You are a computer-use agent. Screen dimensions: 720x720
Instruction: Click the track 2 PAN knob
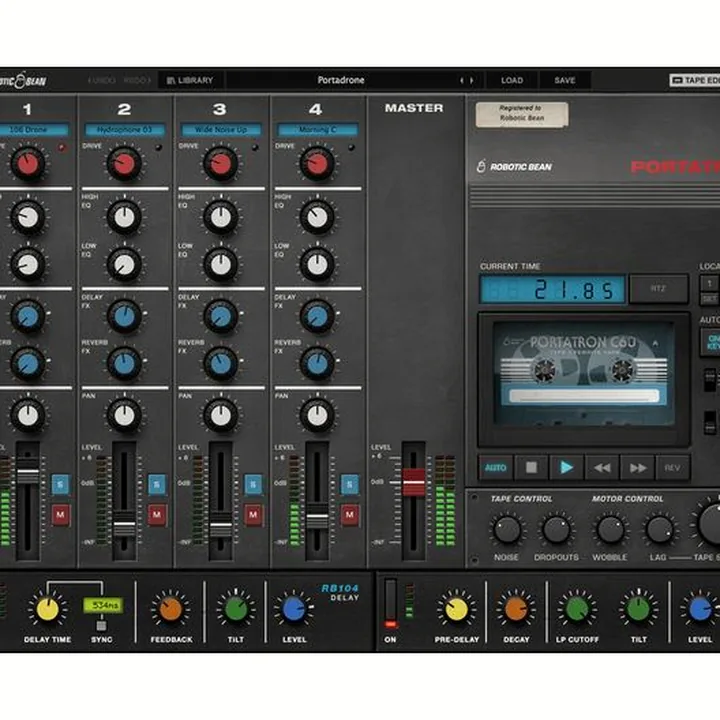(124, 416)
